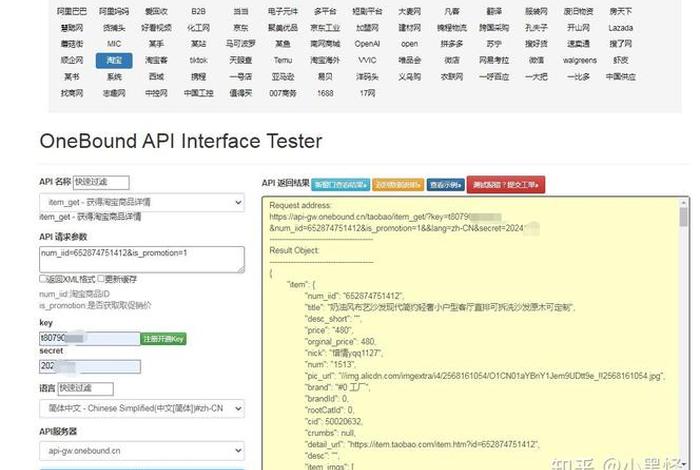Viewport: 700px width, 470px height.
Task: Click the blue 查看示例 button
Action: (445, 184)
